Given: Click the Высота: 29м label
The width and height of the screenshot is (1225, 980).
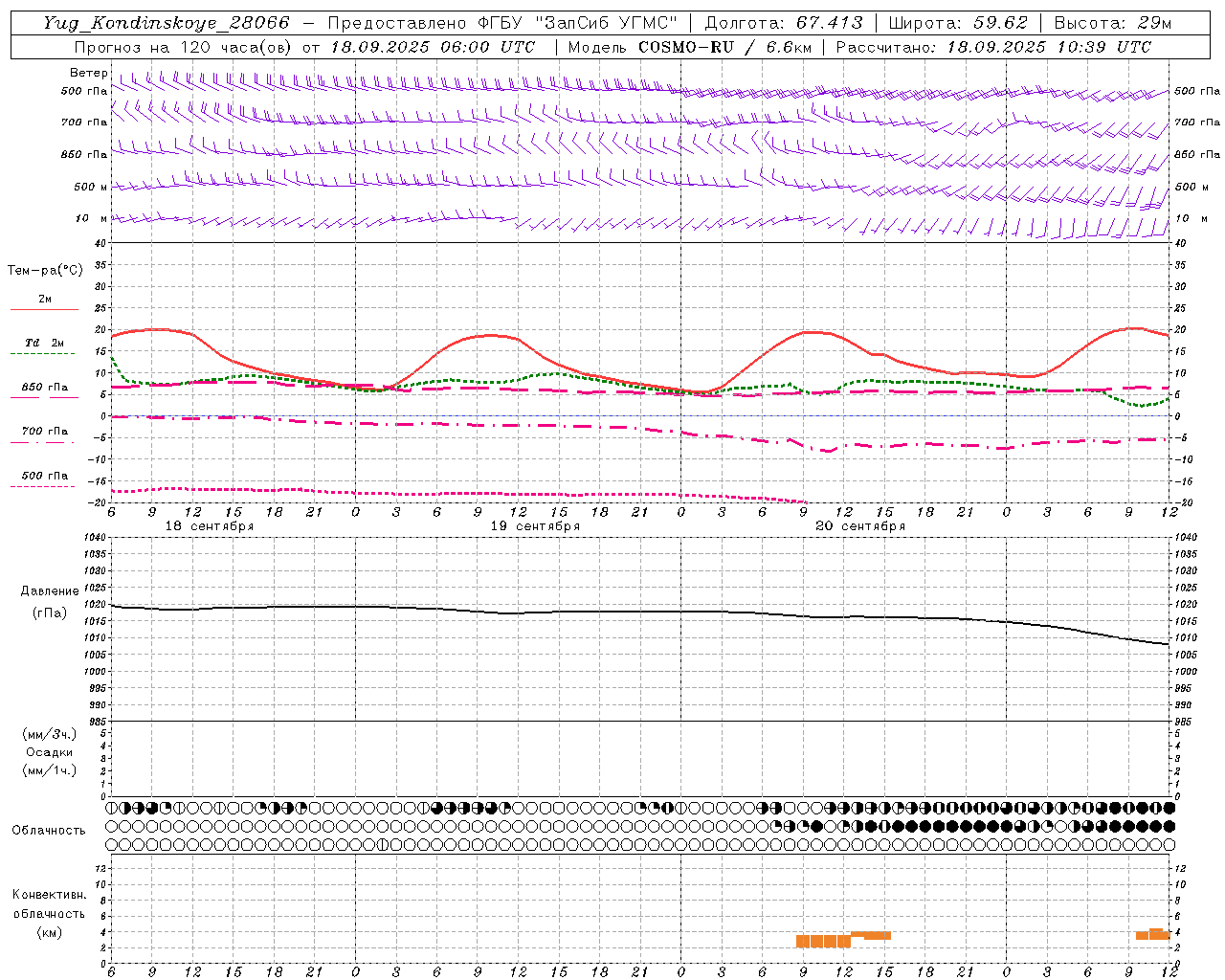Looking at the screenshot, I should 1112,23.
